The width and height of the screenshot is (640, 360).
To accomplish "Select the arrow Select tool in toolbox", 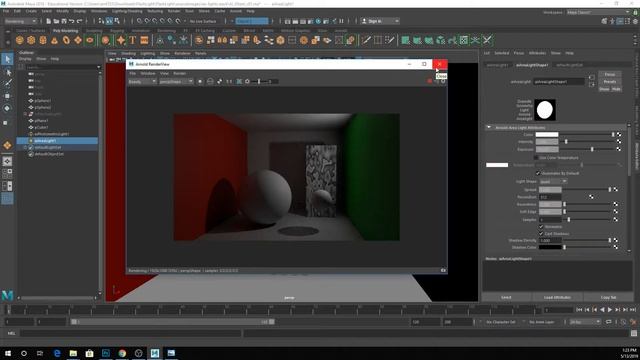I will click(x=7, y=59).
